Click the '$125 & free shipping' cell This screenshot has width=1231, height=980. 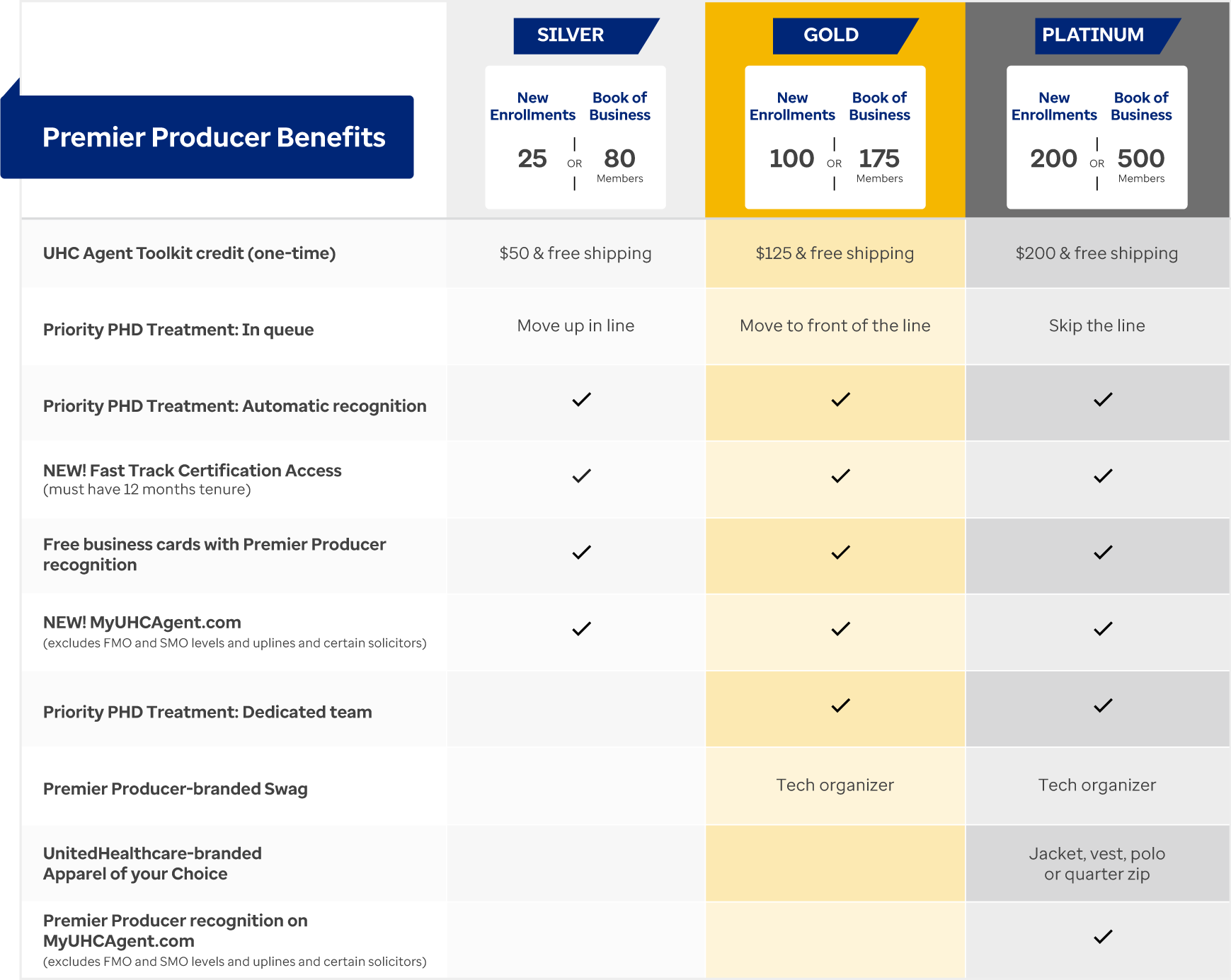pos(835,253)
